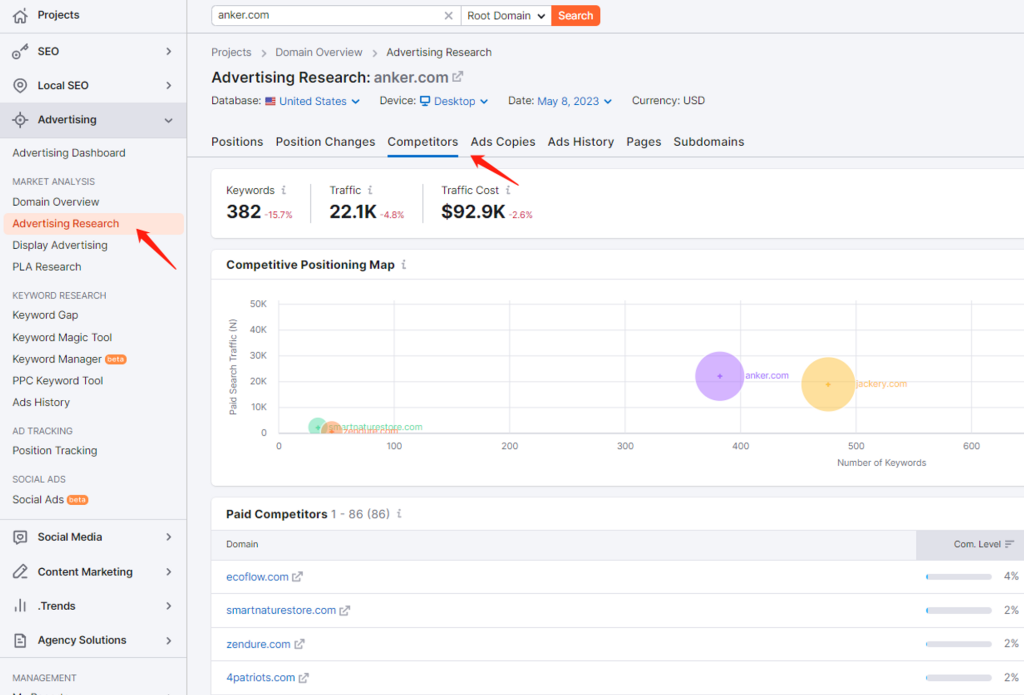Switch to the Position Changes tab
The width and height of the screenshot is (1024, 695).
point(325,142)
